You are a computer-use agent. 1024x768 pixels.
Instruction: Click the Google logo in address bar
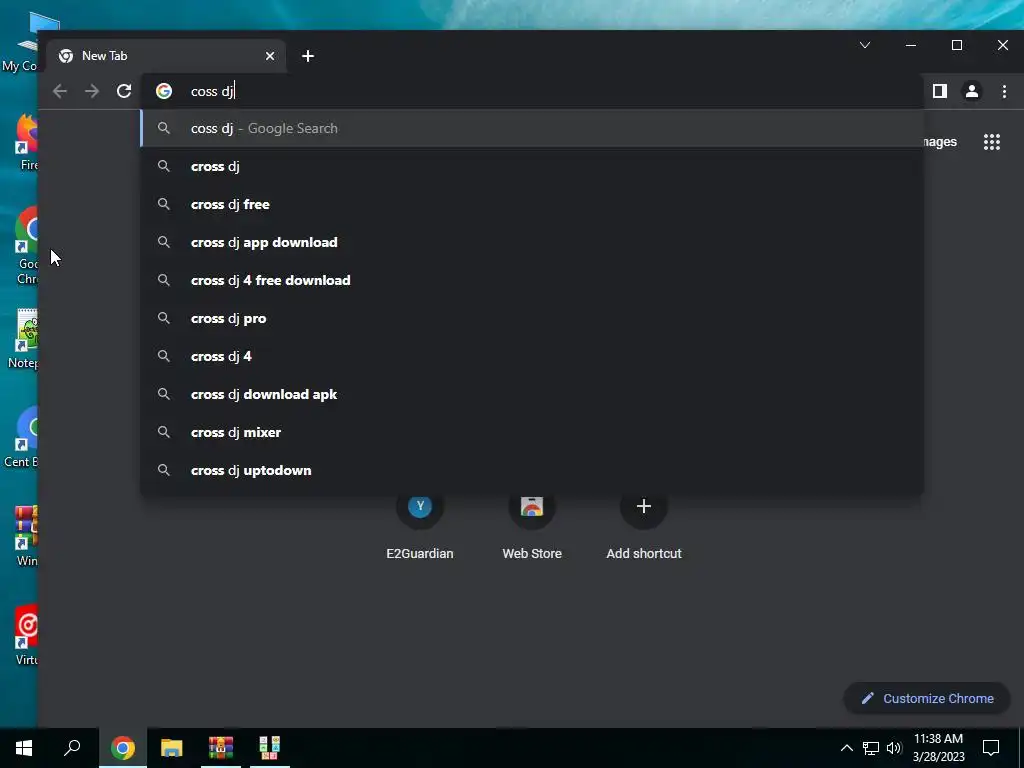click(164, 91)
